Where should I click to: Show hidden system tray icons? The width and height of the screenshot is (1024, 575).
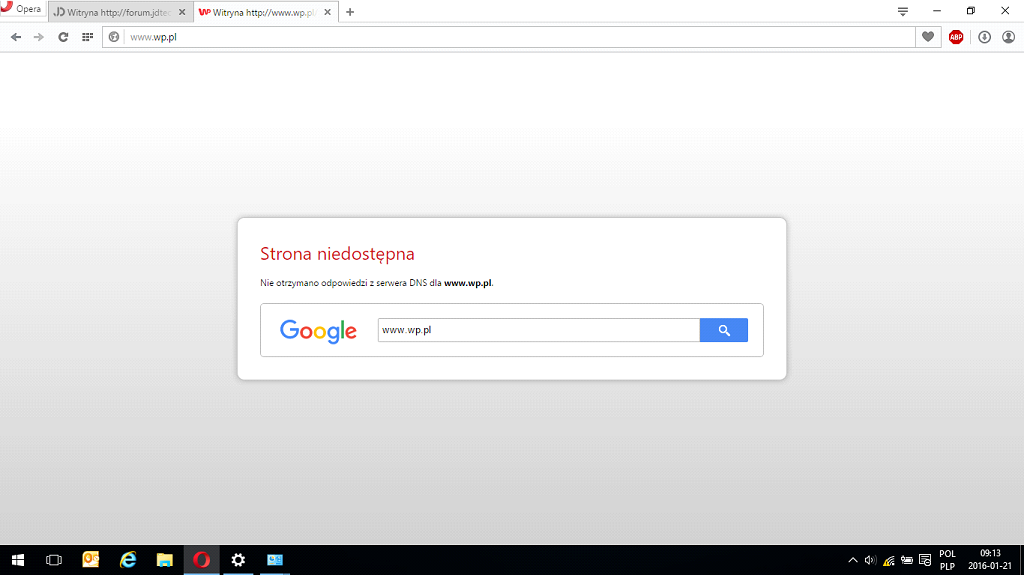tap(853, 560)
